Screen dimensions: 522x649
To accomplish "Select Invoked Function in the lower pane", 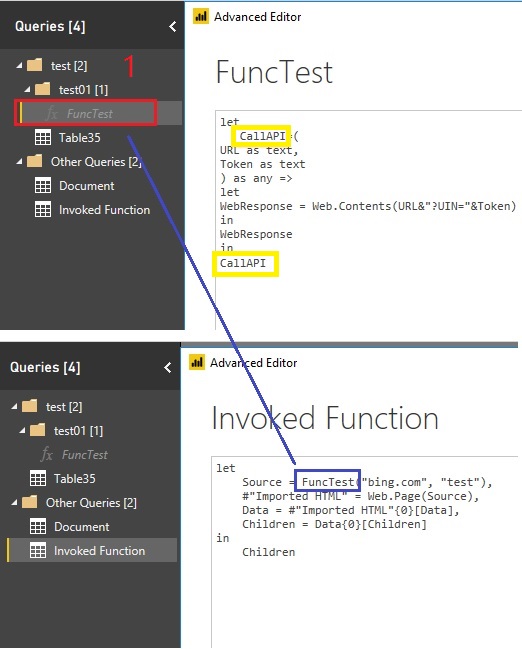I will point(92,550).
